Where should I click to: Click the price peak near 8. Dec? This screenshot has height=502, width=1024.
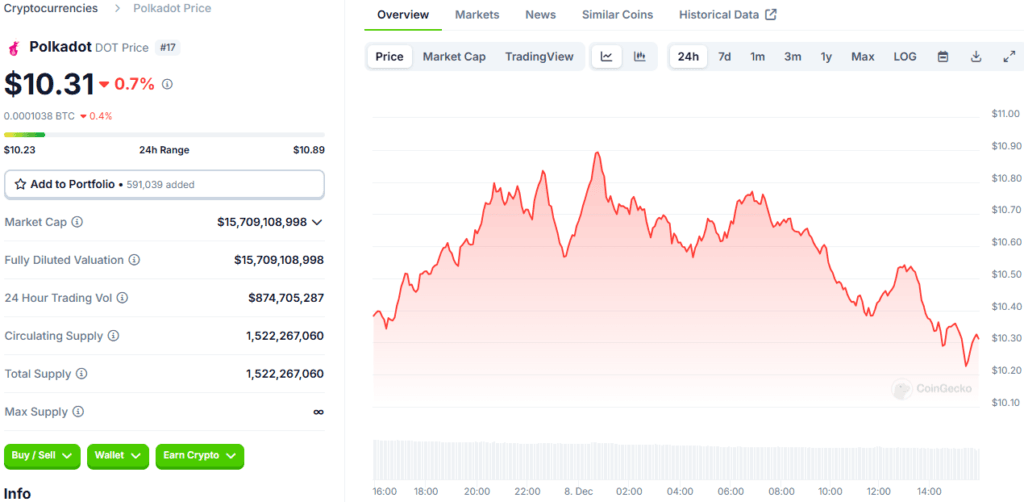tap(596, 153)
